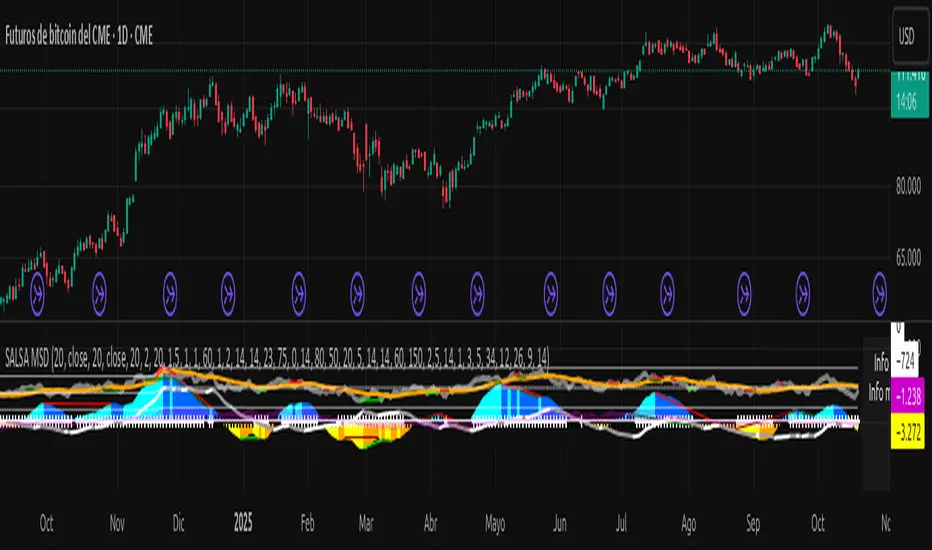Image resolution: width=932 pixels, height=550 pixels.
Task: Click the green current price label 111.410
Action: click(910, 77)
